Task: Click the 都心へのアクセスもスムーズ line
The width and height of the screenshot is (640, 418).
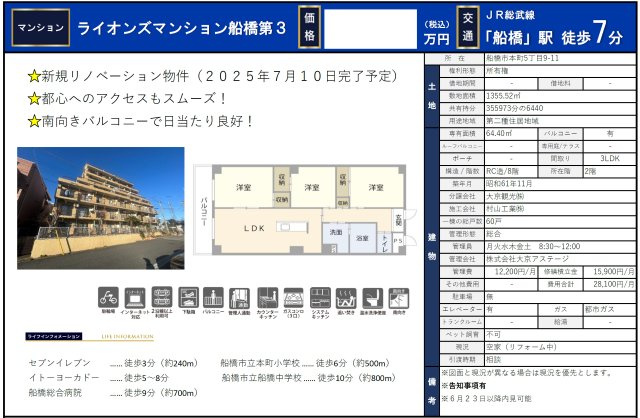Action: (x=127, y=98)
